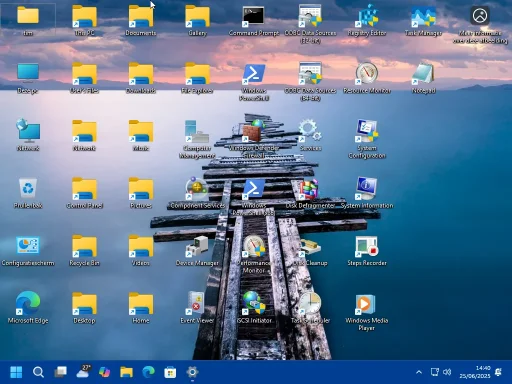Viewport: 512px width, 384px height.
Task: Launch Windows PowerShell shortcut below Command Prompt
Action: click(x=254, y=81)
